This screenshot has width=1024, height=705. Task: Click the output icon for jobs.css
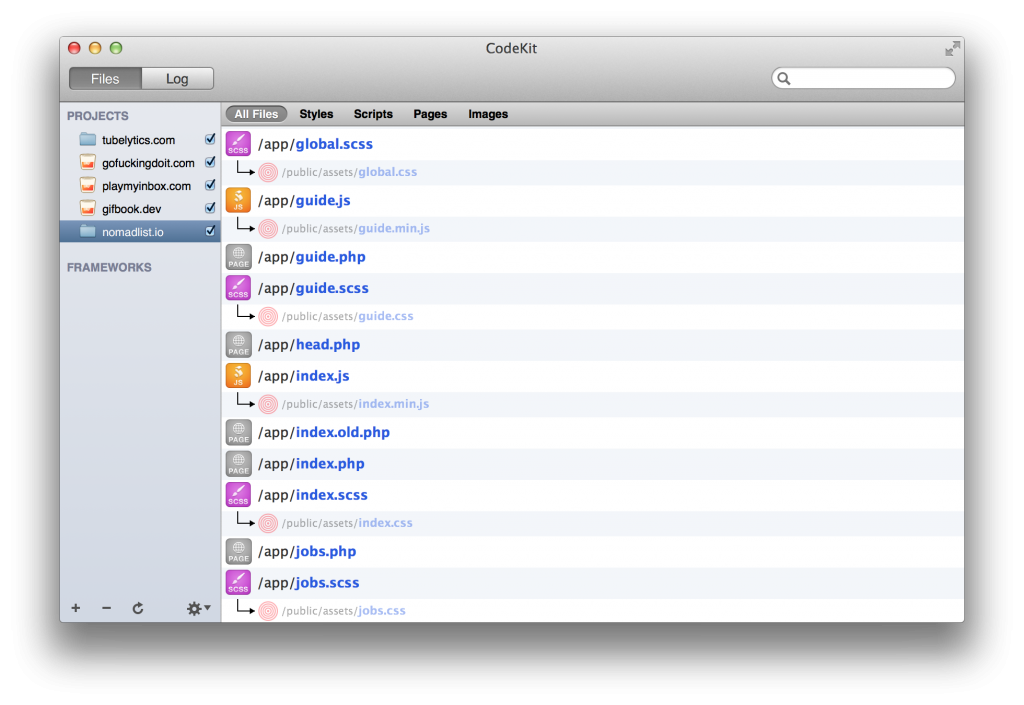pyautogui.click(x=267, y=610)
